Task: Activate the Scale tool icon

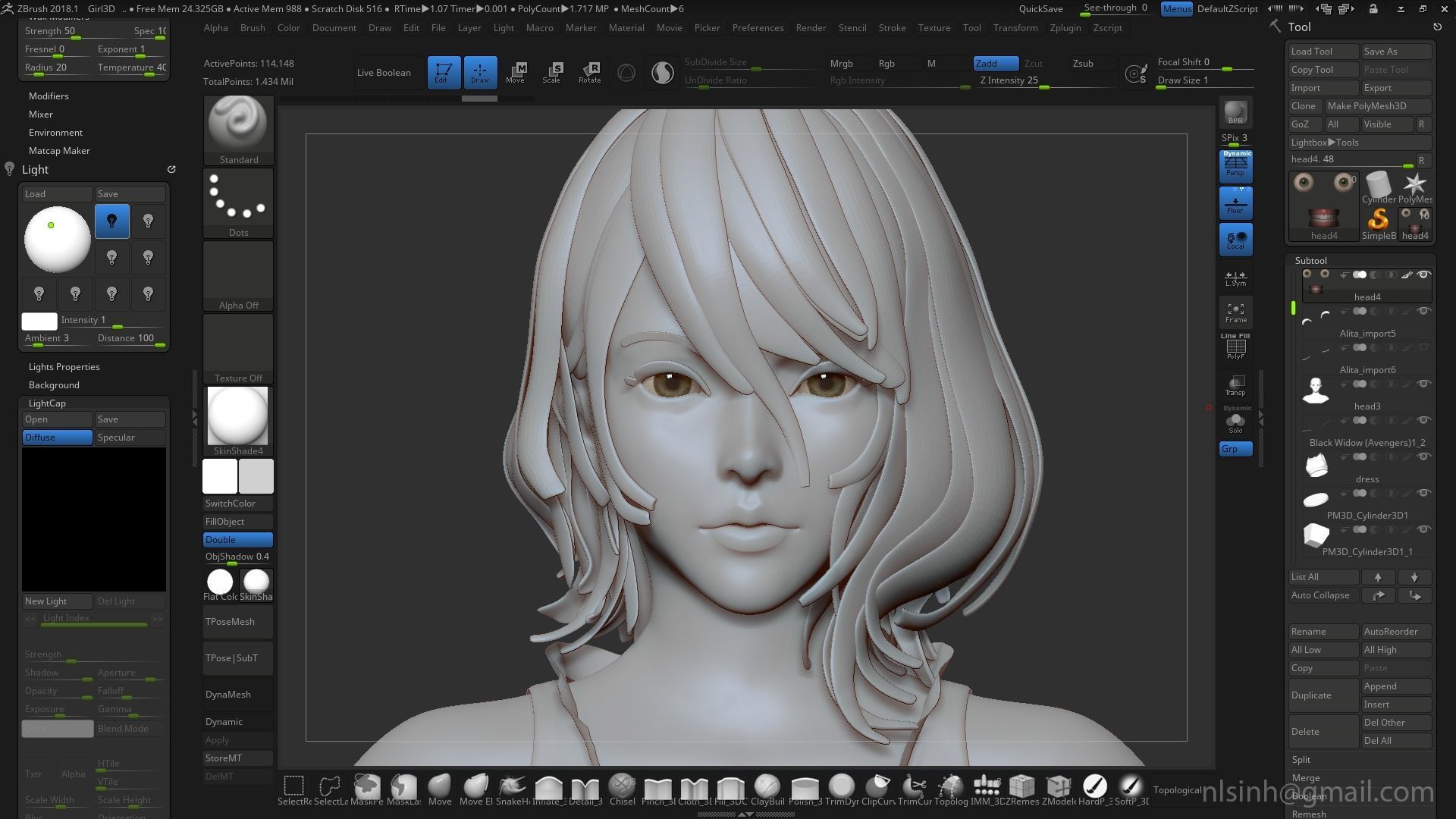Action: click(x=552, y=72)
